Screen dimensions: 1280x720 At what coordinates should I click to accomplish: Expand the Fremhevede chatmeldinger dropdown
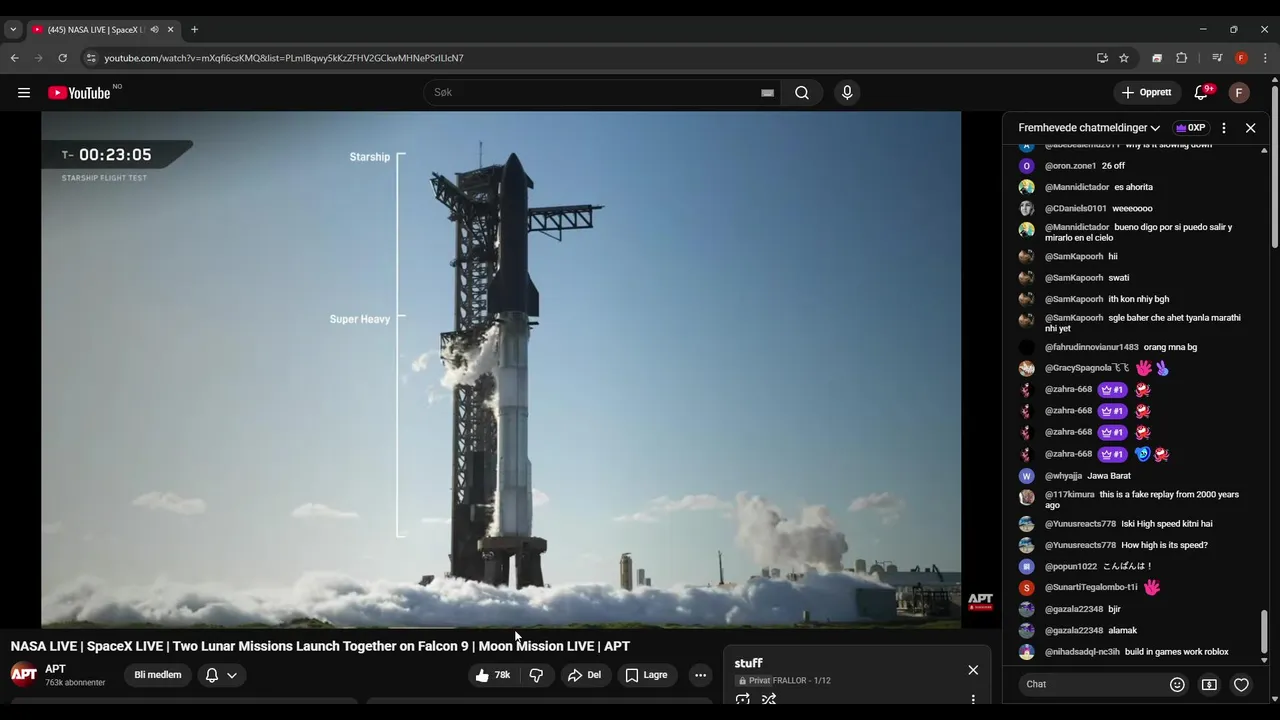[x=1089, y=128]
